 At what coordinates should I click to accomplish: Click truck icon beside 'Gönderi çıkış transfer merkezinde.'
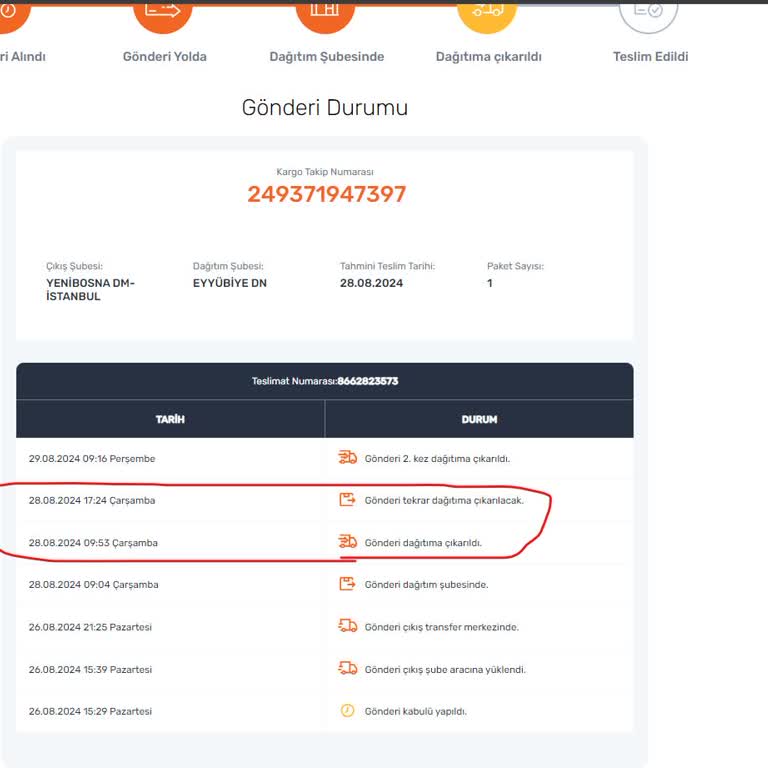(347, 626)
